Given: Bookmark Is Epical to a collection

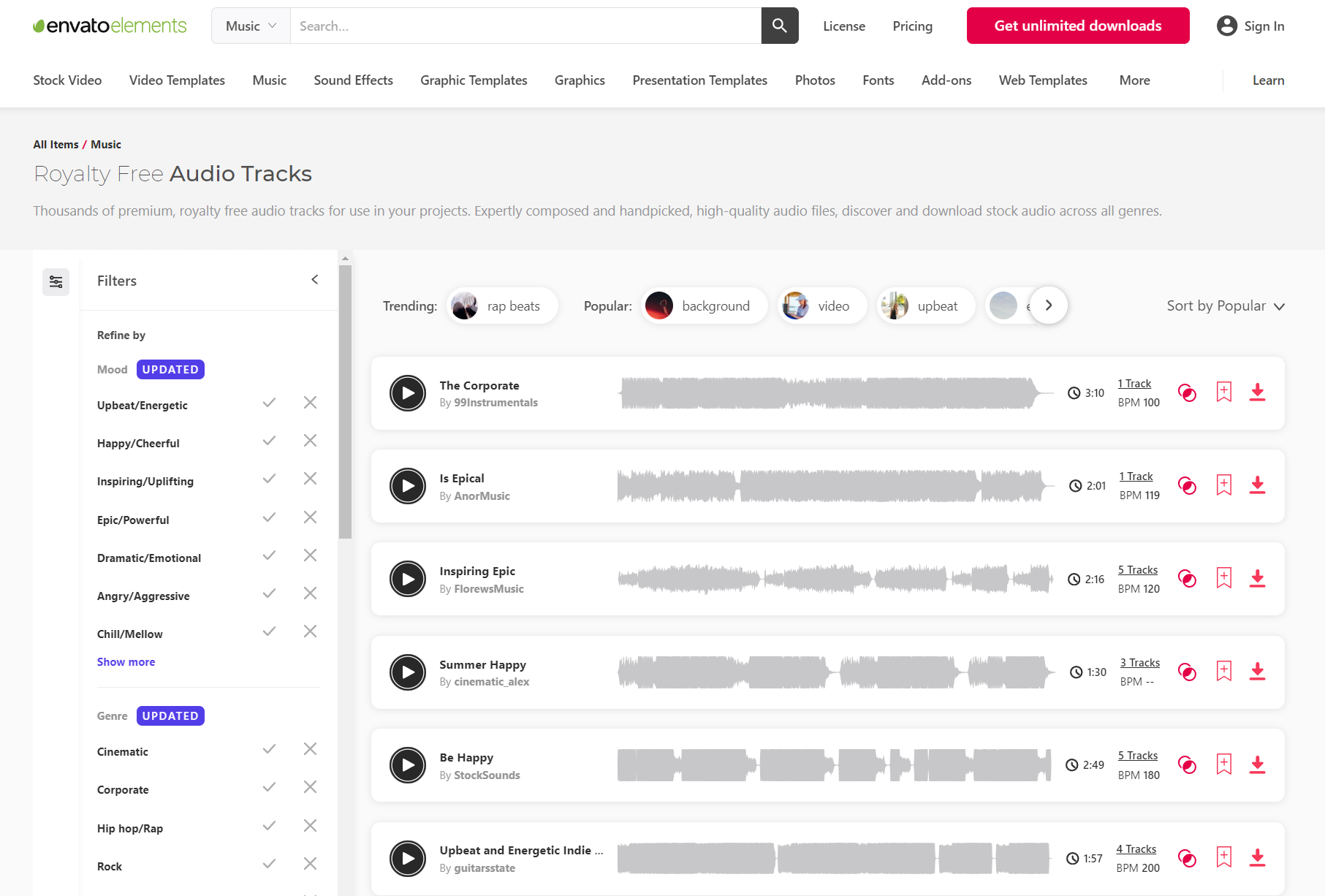Looking at the screenshot, I should [1224, 485].
